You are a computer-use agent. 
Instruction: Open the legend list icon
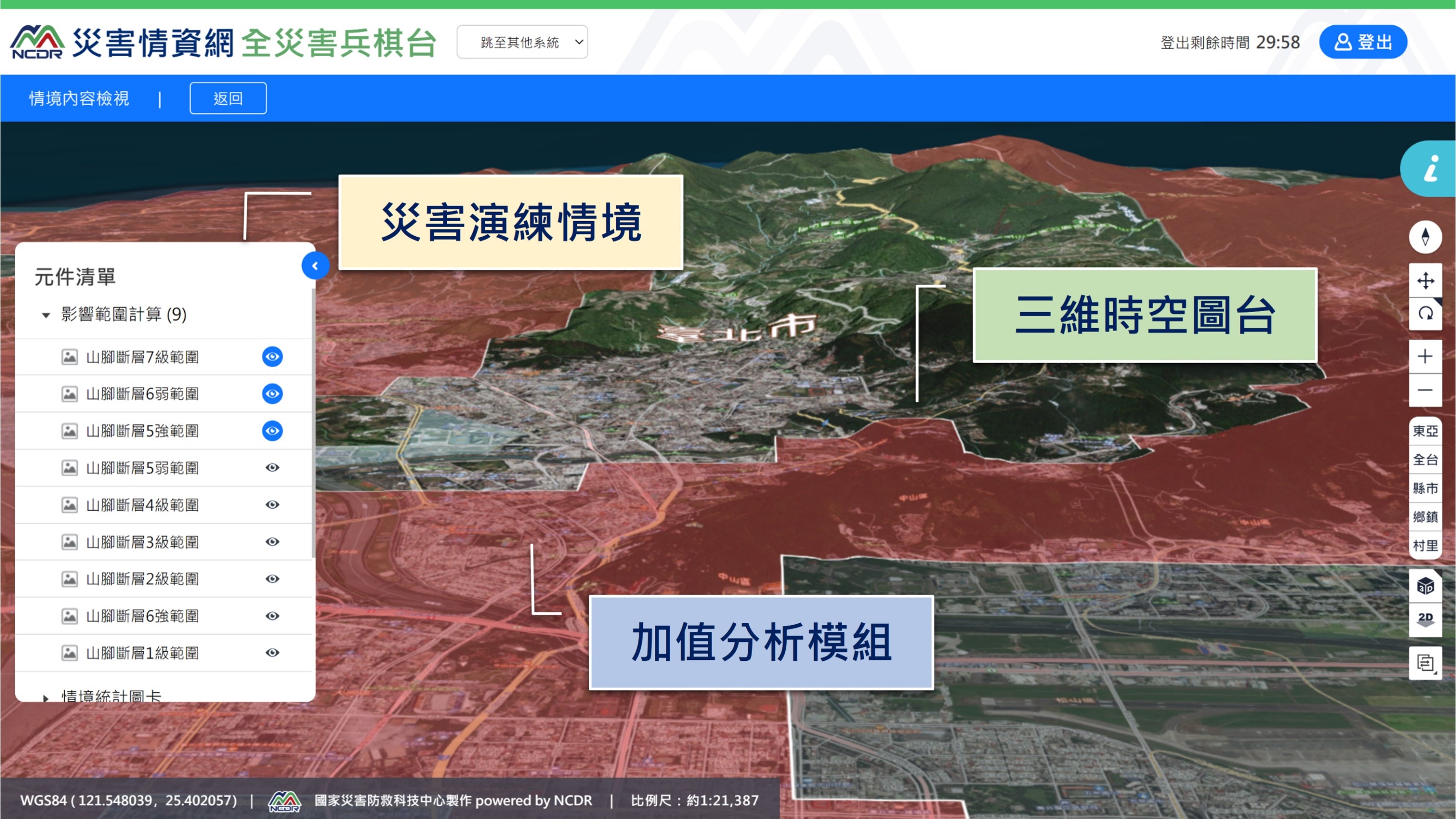click(1425, 663)
